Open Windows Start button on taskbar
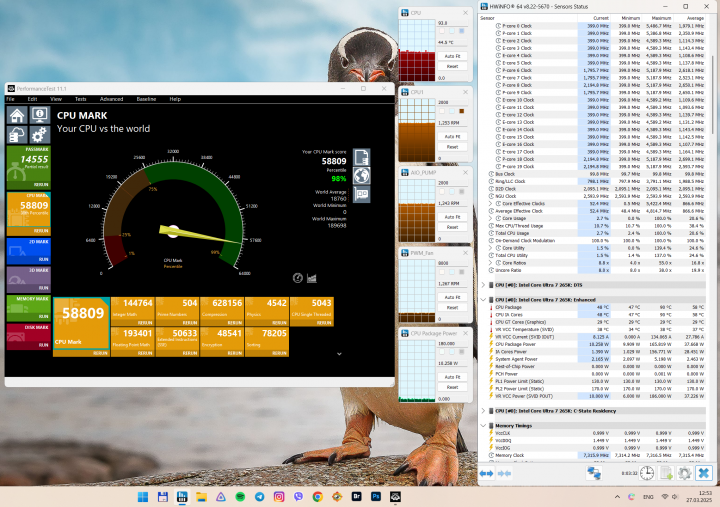This screenshot has height=507, width=720. [x=143, y=496]
